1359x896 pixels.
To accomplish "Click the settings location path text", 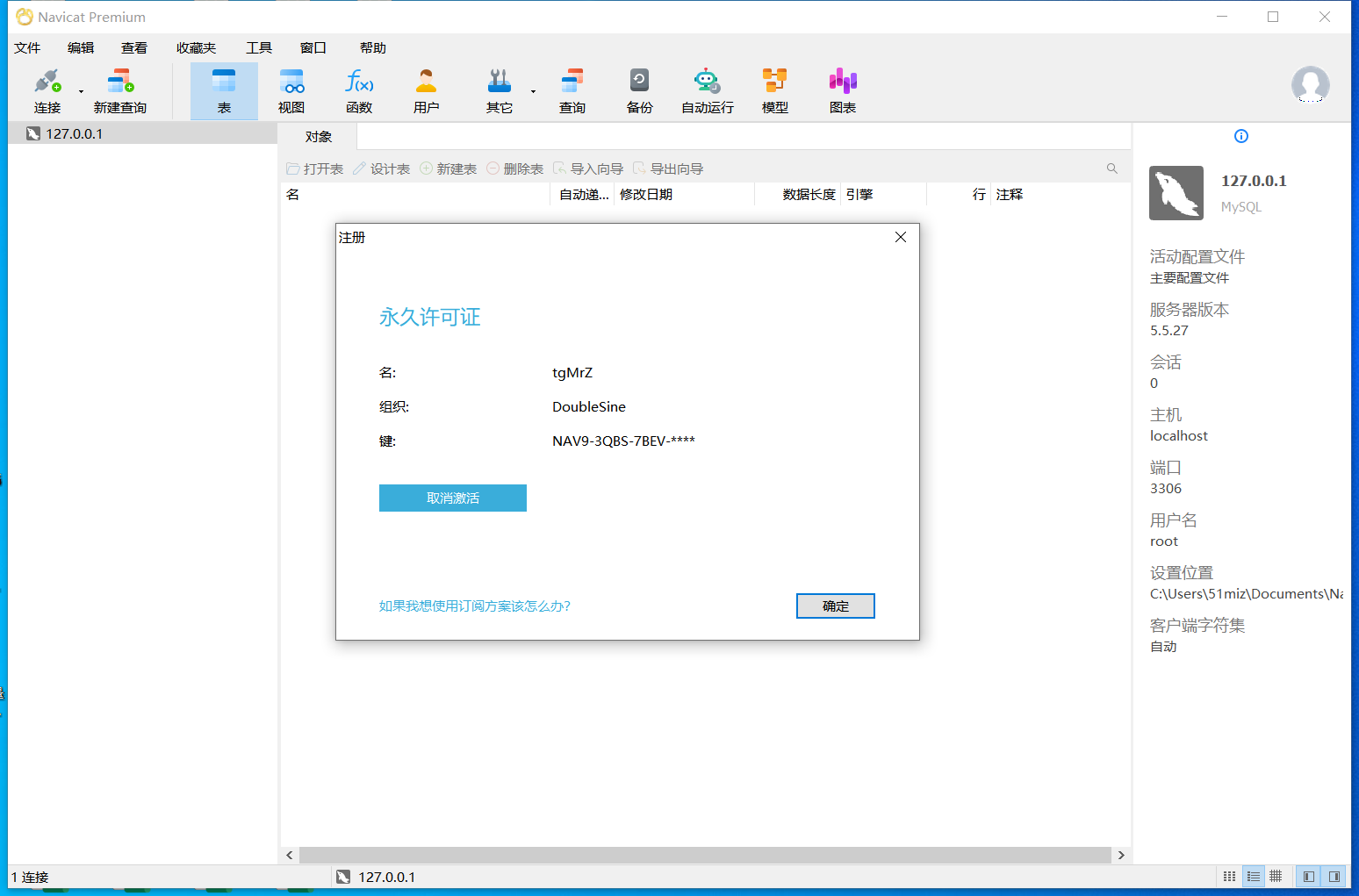I will coord(1247,594).
